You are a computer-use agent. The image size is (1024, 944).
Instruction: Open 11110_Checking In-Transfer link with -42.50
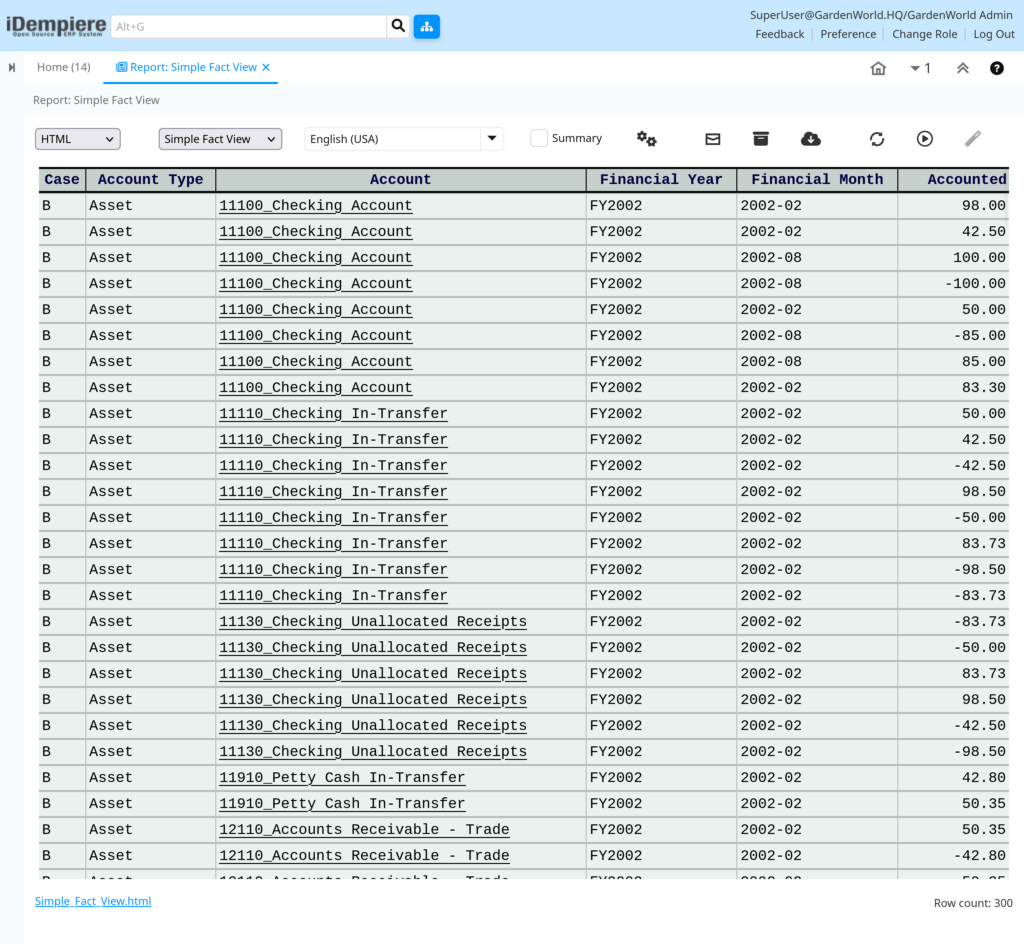[x=333, y=465]
